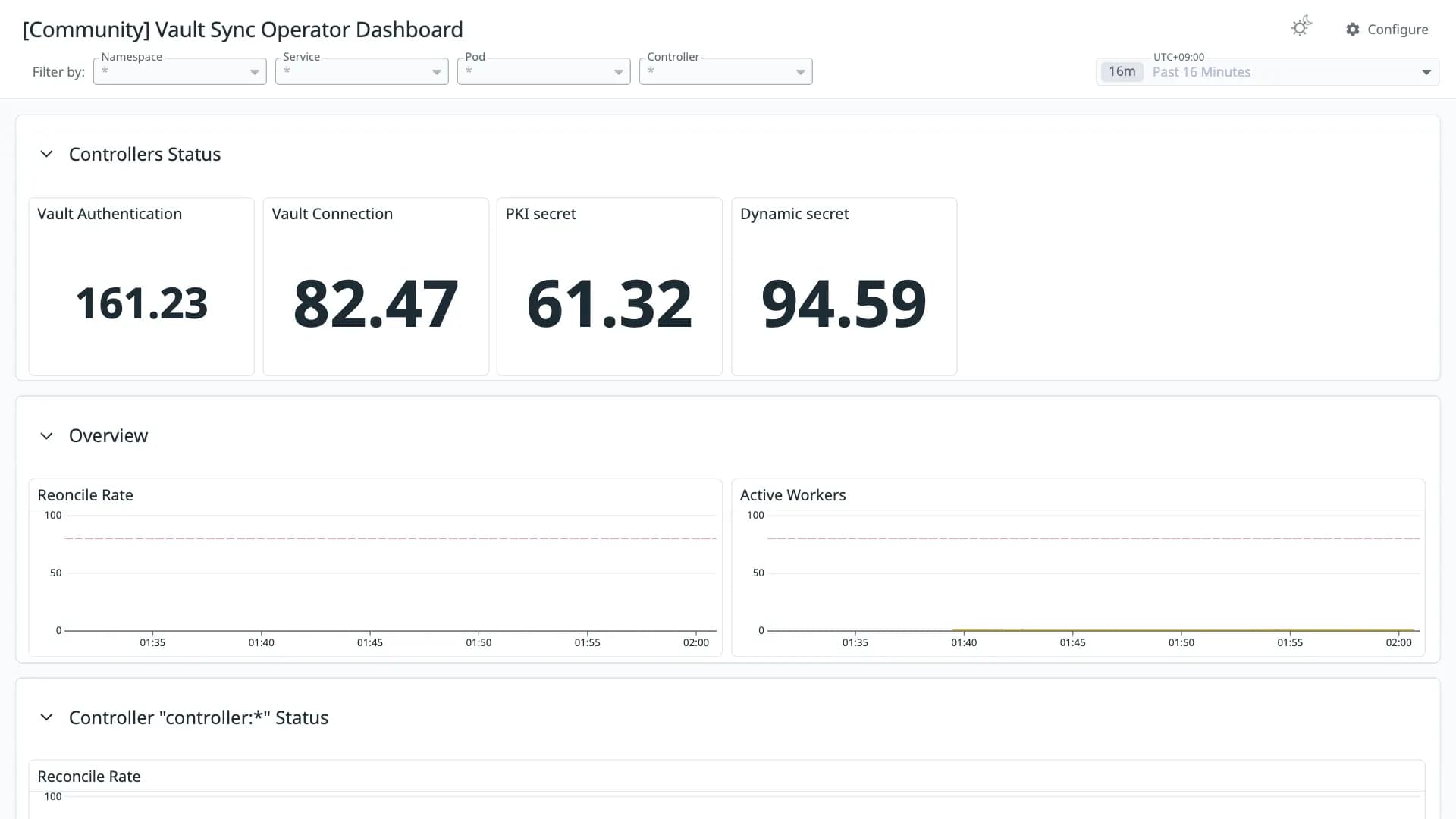
Task: Click the PKI secret value 61.32
Action: (609, 303)
